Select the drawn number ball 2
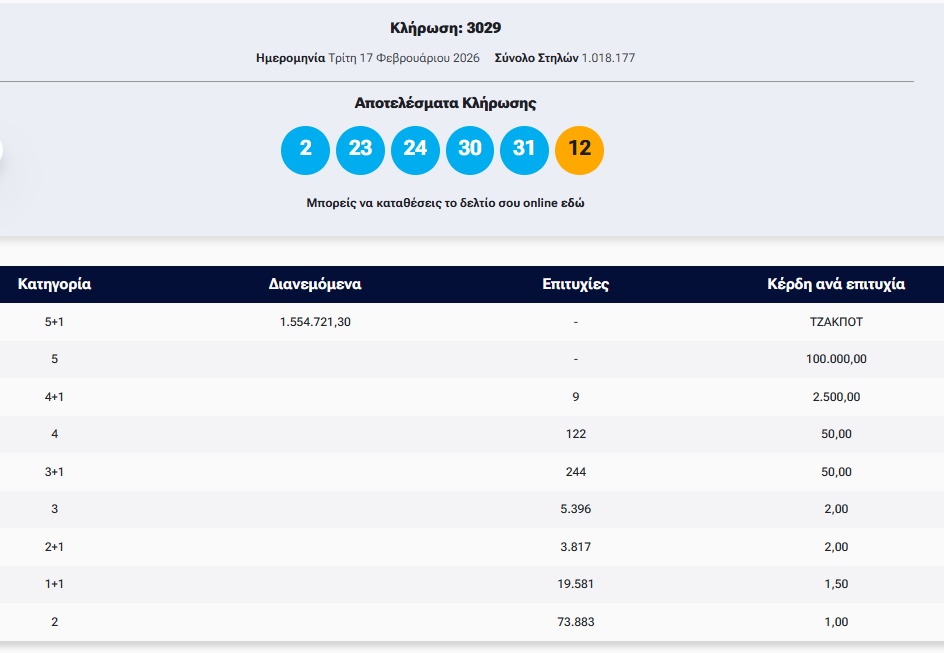 pos(305,149)
